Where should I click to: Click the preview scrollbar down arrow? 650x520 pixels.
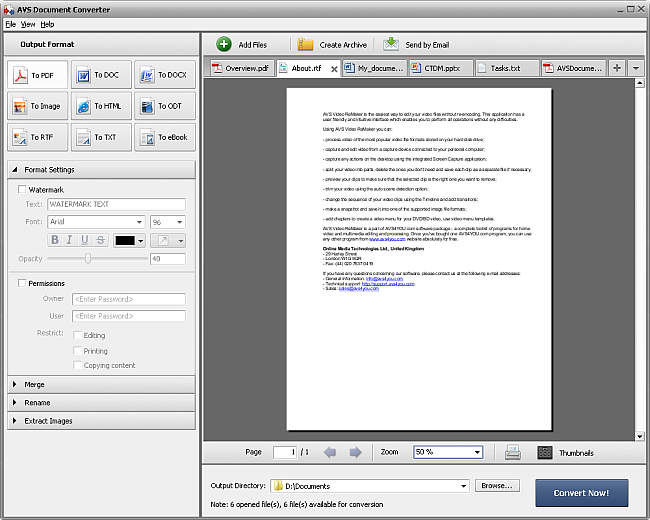pos(640,436)
